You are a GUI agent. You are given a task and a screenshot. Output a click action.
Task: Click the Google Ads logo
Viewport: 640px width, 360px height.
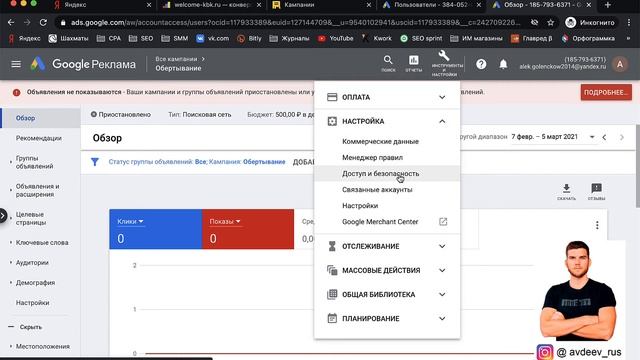38,64
